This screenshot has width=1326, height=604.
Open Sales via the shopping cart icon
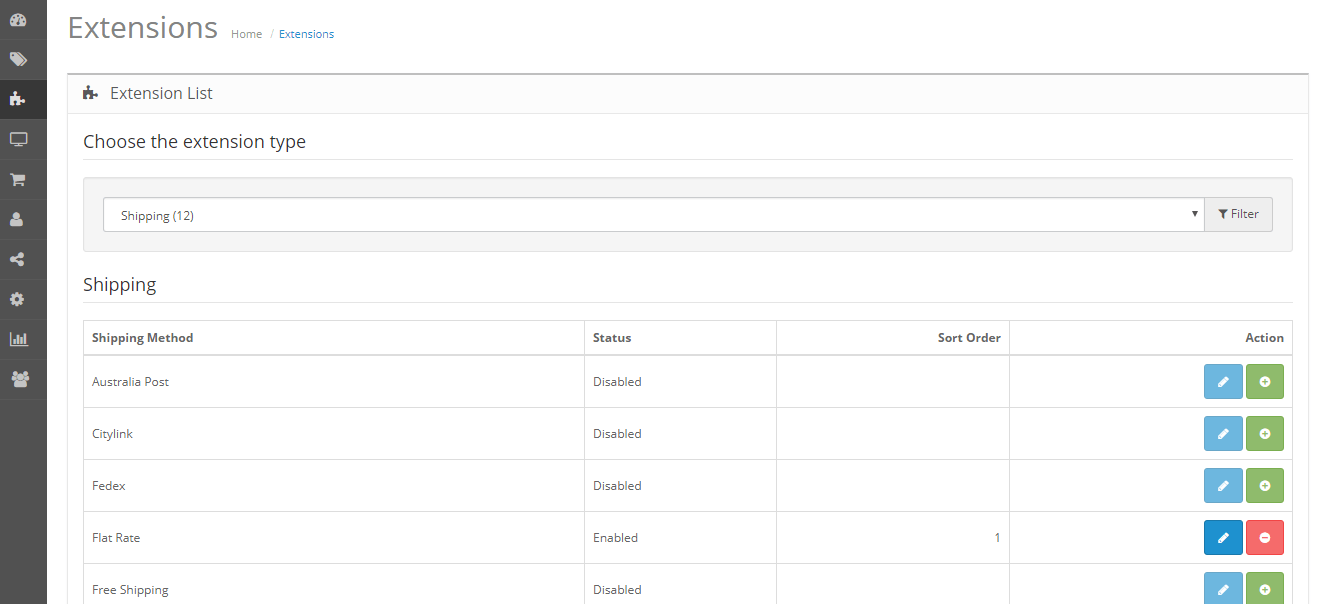tap(18, 178)
